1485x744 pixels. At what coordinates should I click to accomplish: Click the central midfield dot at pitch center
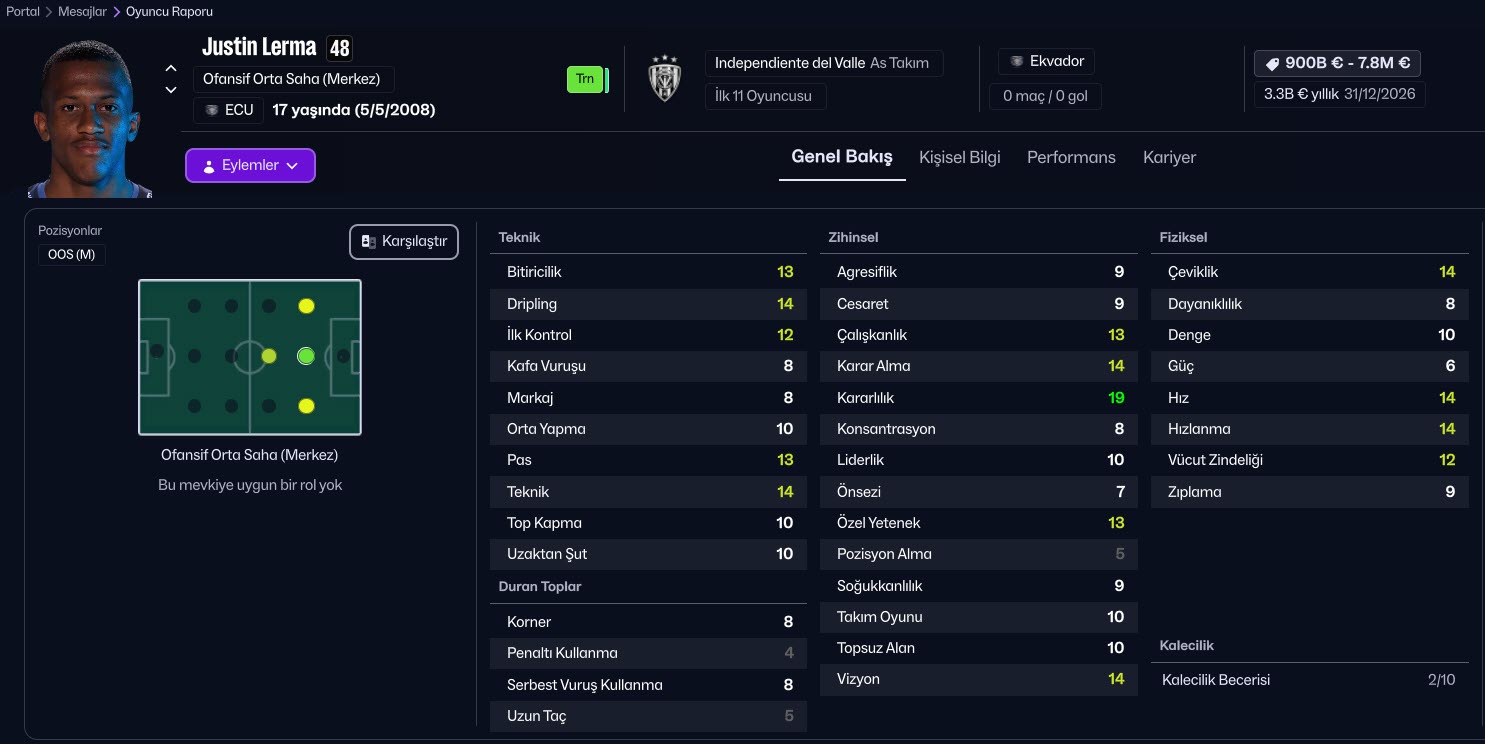click(x=268, y=355)
